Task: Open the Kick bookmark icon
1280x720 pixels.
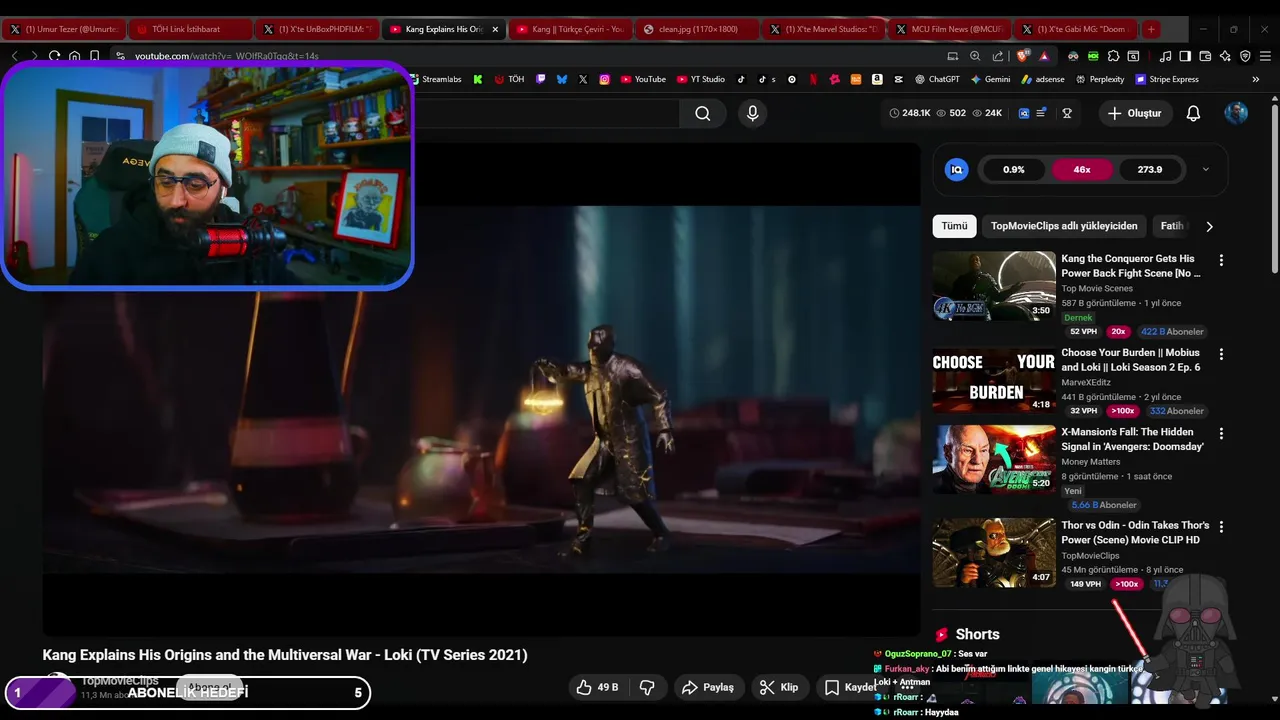Action: coord(478,79)
